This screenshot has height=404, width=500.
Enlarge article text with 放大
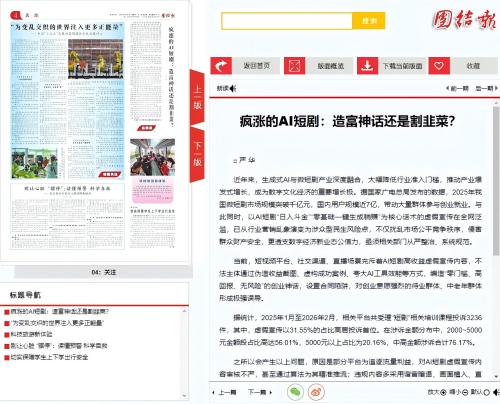[x=437, y=392]
